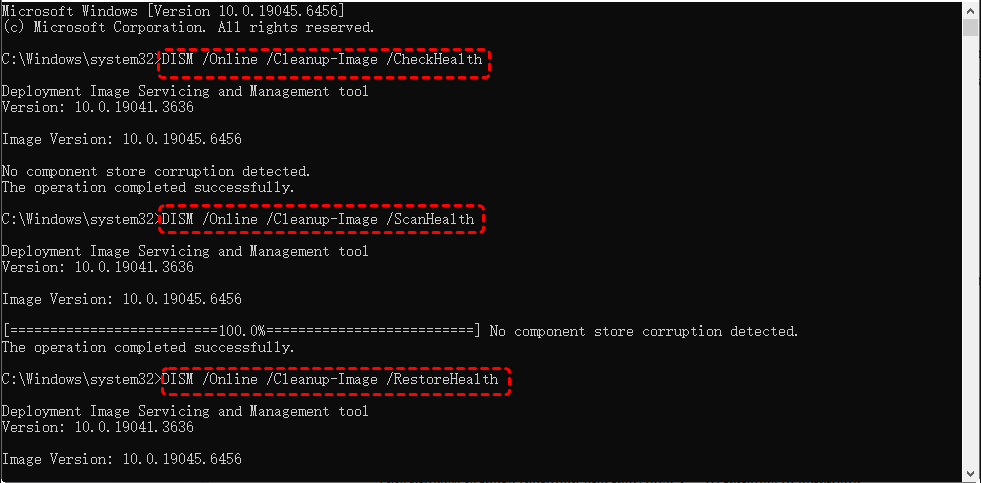Click the last "Version: 10.0.19041.3636" line

[98, 427]
